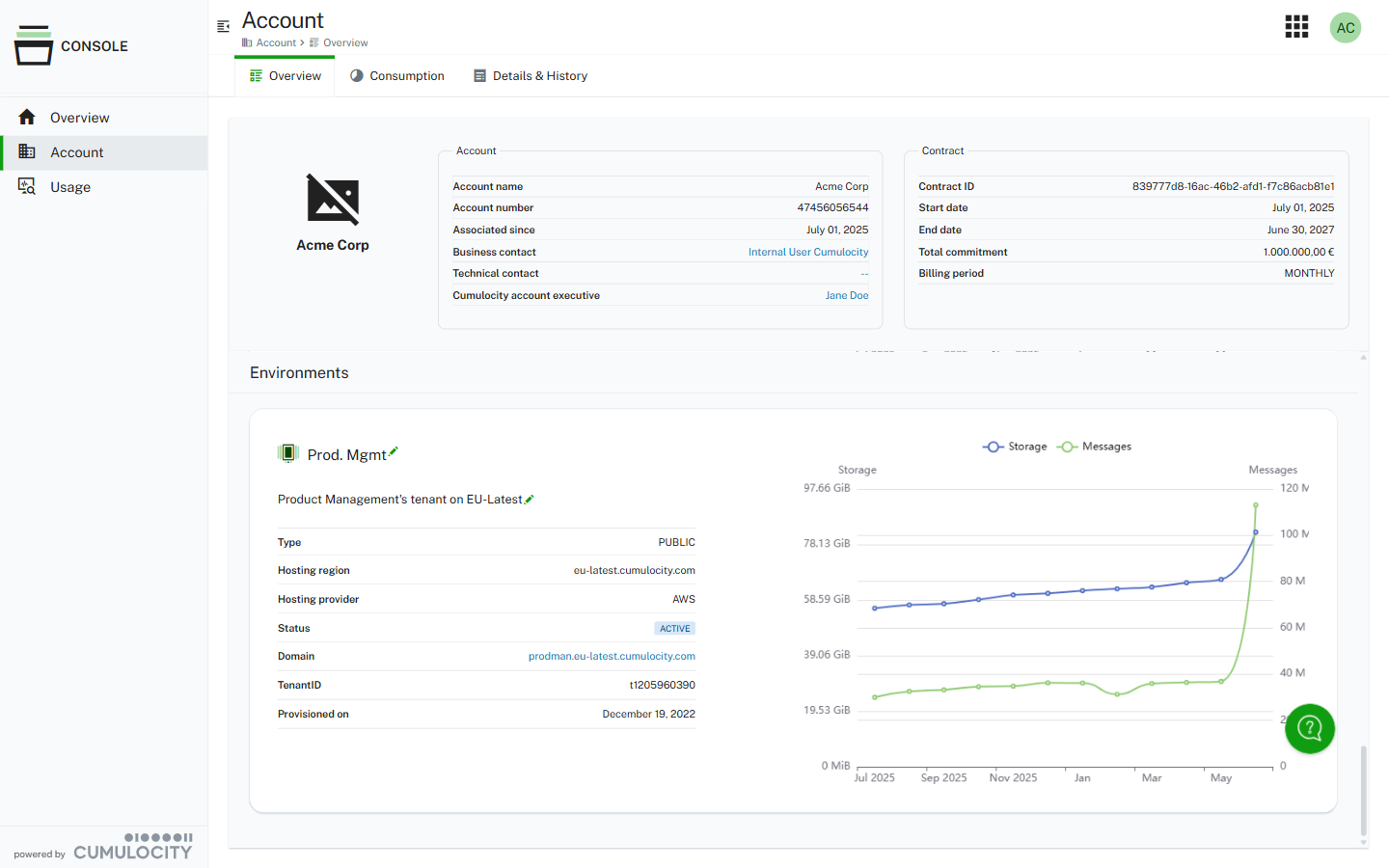Click the latest Messages peak data point
The height and width of the screenshot is (868, 1389).
pyautogui.click(x=1256, y=505)
